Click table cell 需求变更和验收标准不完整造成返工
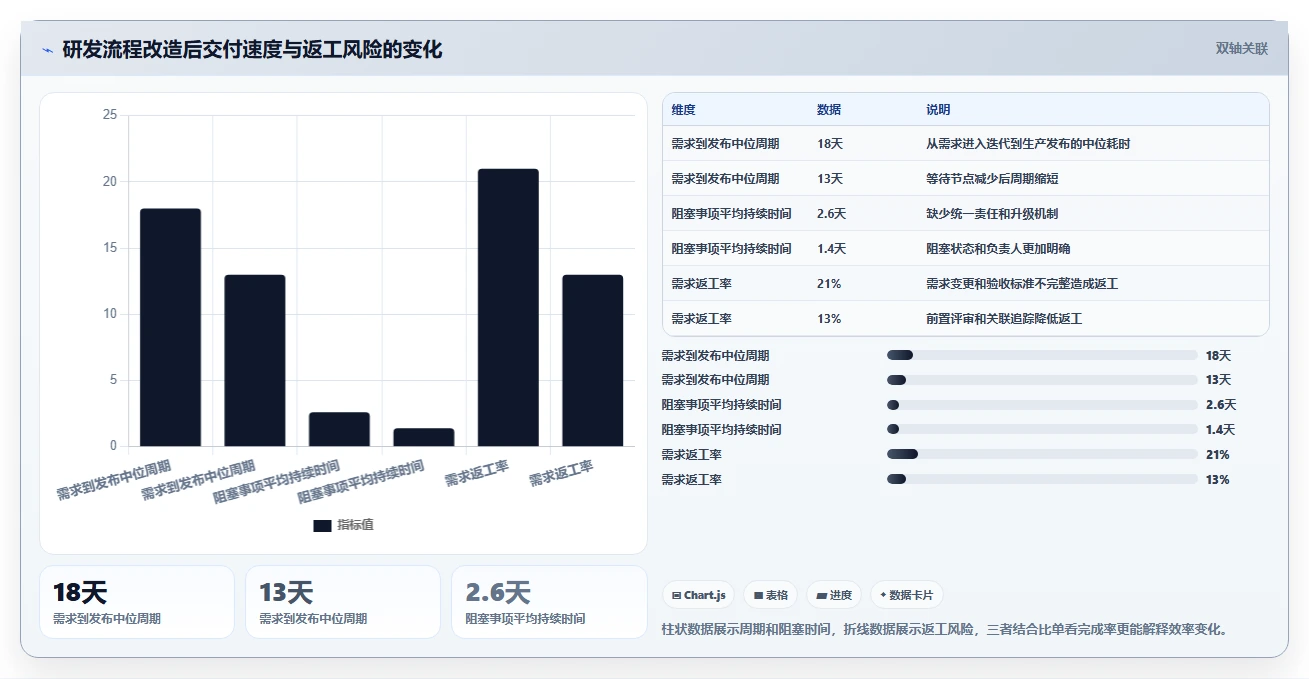 pyautogui.click(x=1022, y=284)
